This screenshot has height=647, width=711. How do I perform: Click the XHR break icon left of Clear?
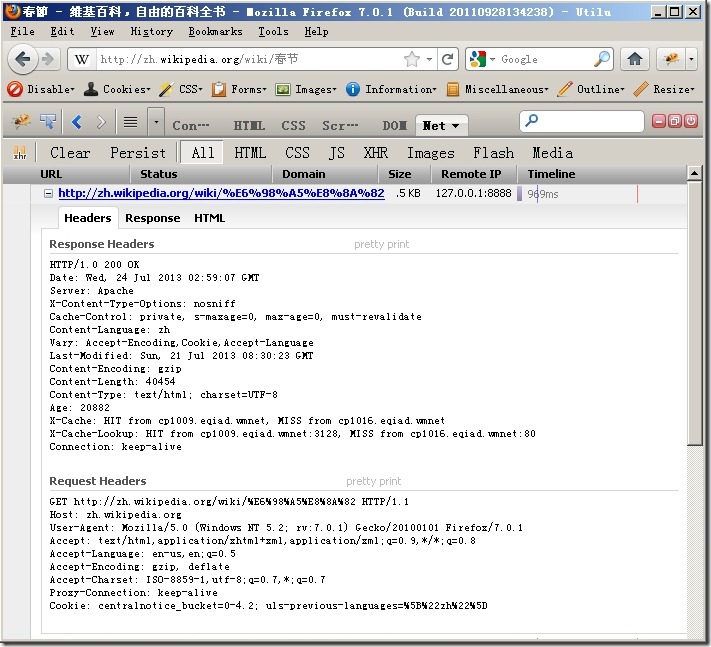tap(19, 153)
